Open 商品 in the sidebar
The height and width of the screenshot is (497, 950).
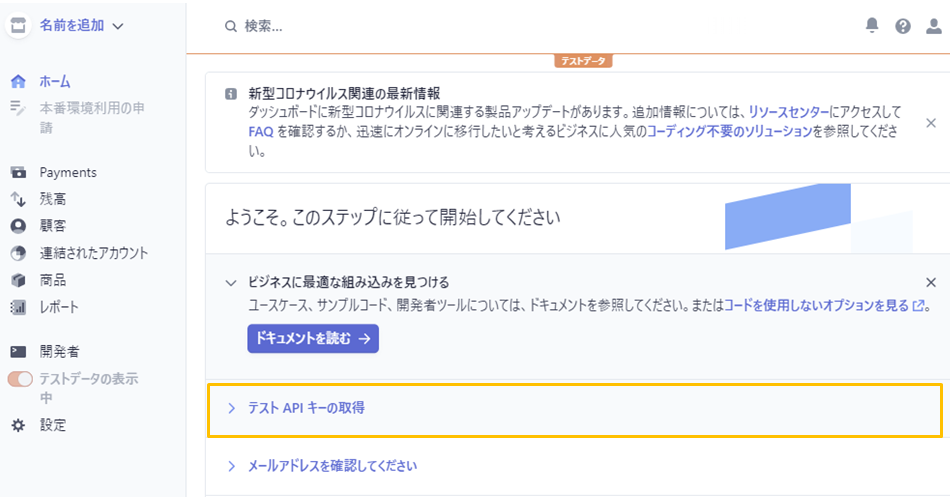click(53, 280)
